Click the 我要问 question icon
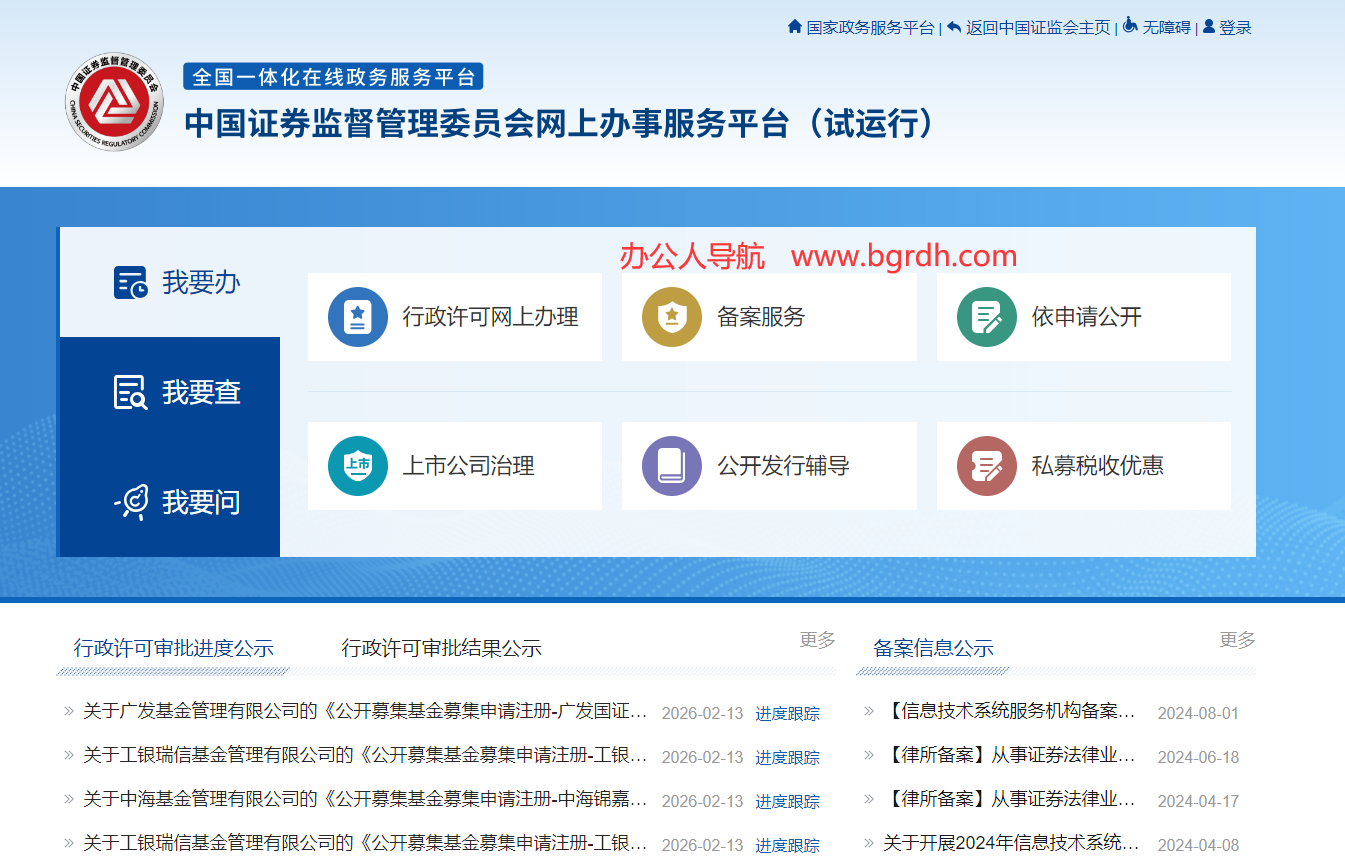This screenshot has height=865, width=1345. [131, 501]
